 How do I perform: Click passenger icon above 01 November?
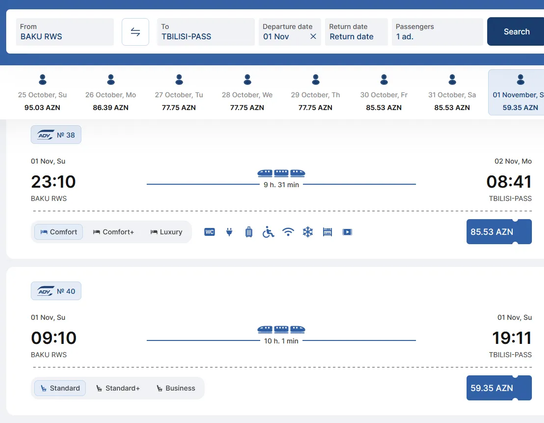pos(520,79)
